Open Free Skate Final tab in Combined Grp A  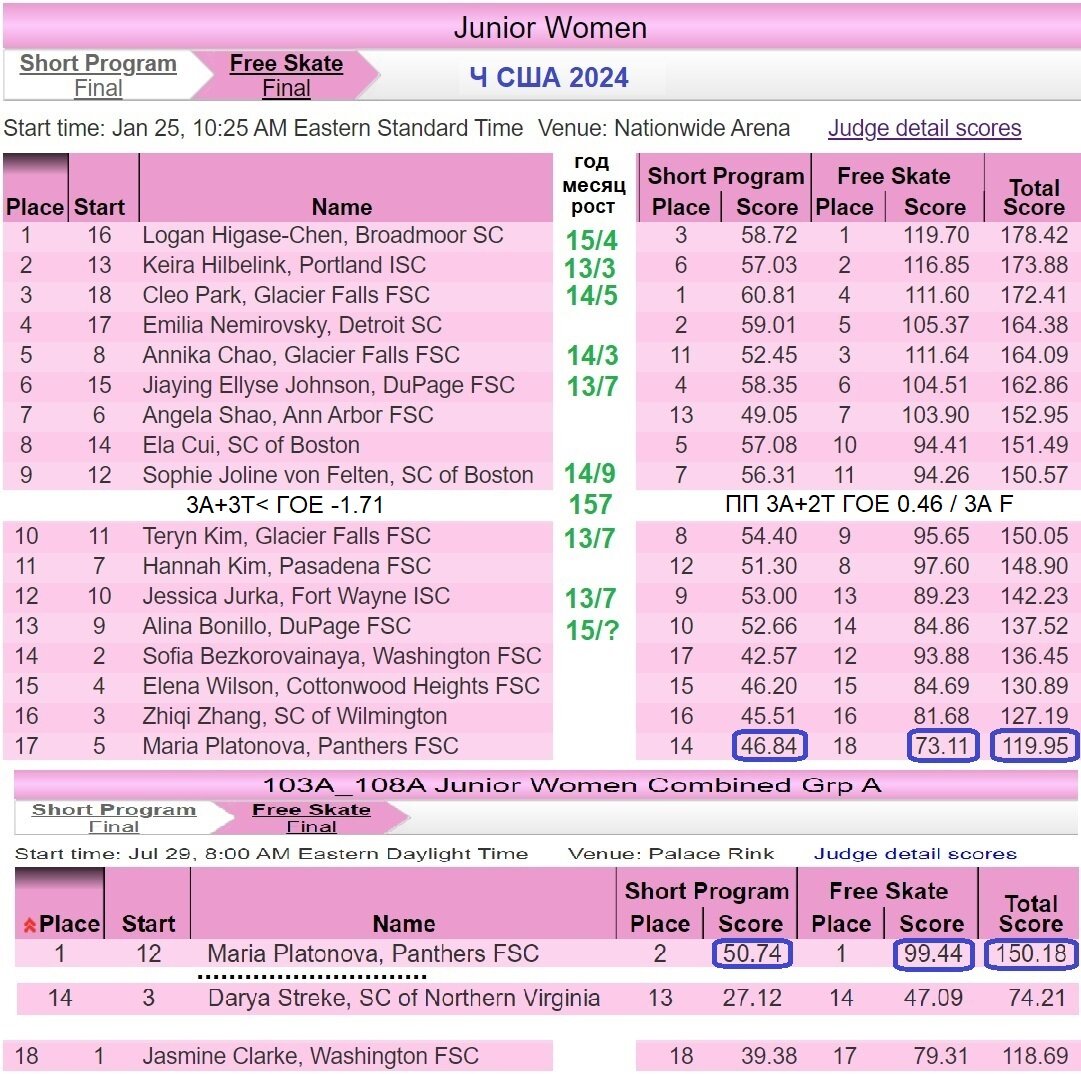(x=311, y=818)
